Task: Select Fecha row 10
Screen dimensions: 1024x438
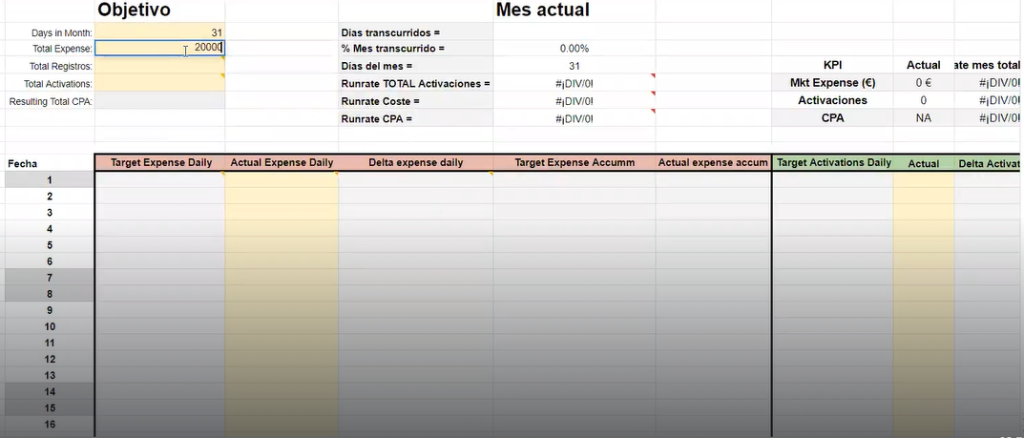Action: coord(50,326)
